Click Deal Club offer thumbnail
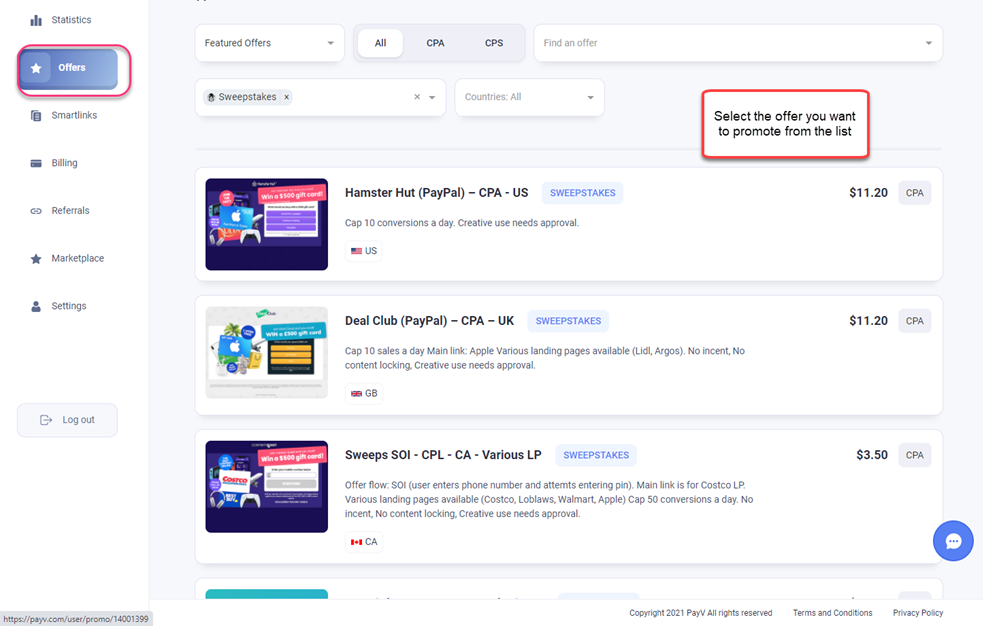The width and height of the screenshot is (983, 626). pyautogui.click(x=266, y=352)
